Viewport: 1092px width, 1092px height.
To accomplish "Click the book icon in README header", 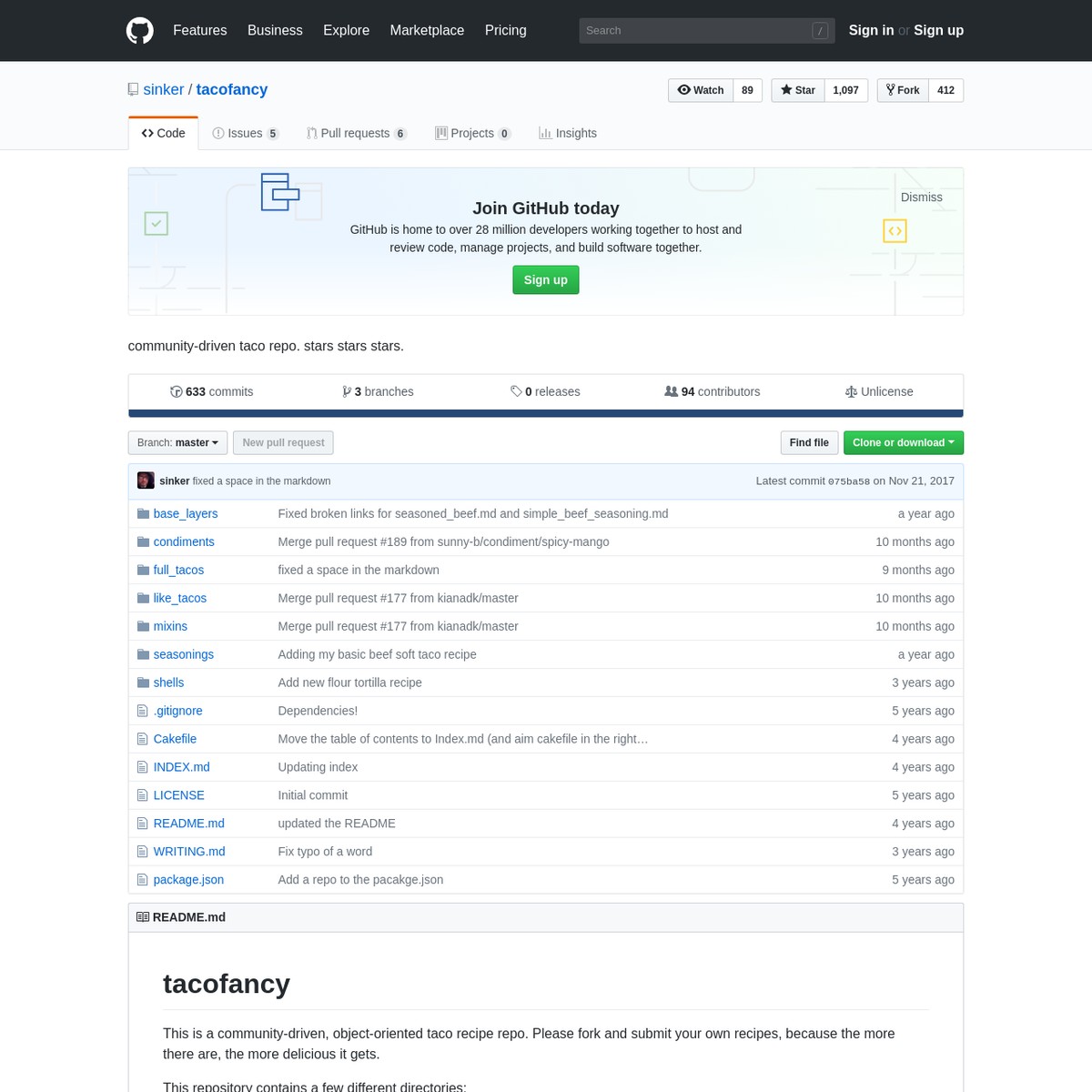I will [143, 917].
